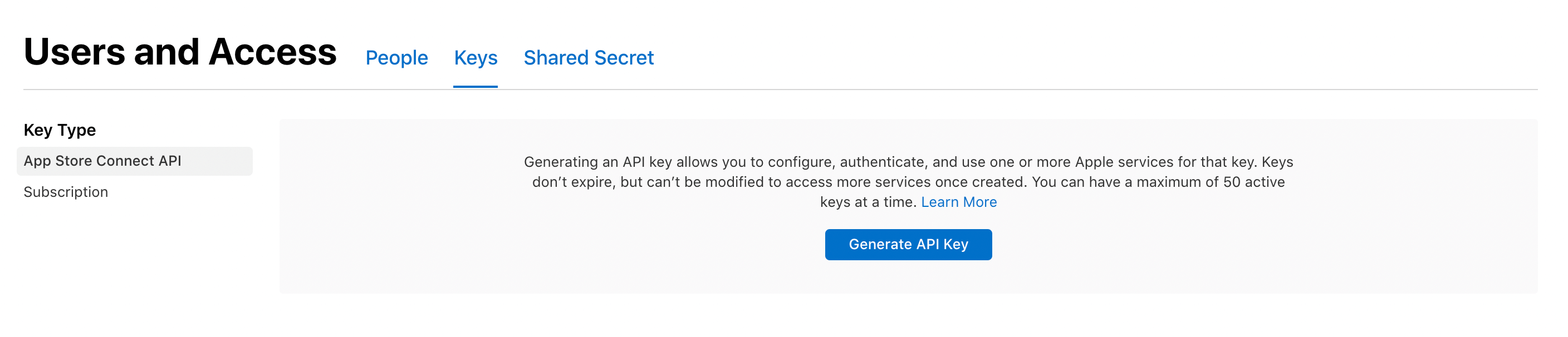Go to the shared secret settings

point(588,58)
